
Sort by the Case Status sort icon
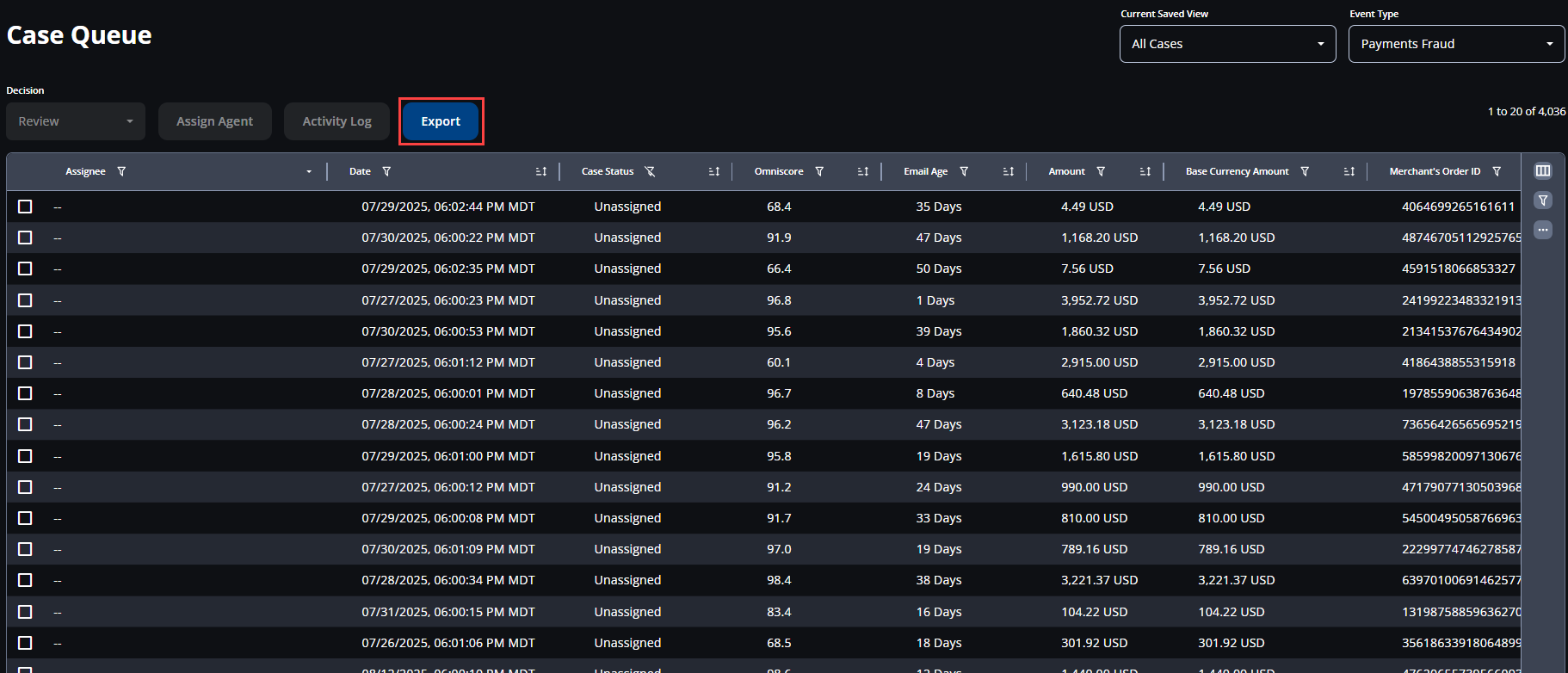pyautogui.click(x=714, y=171)
